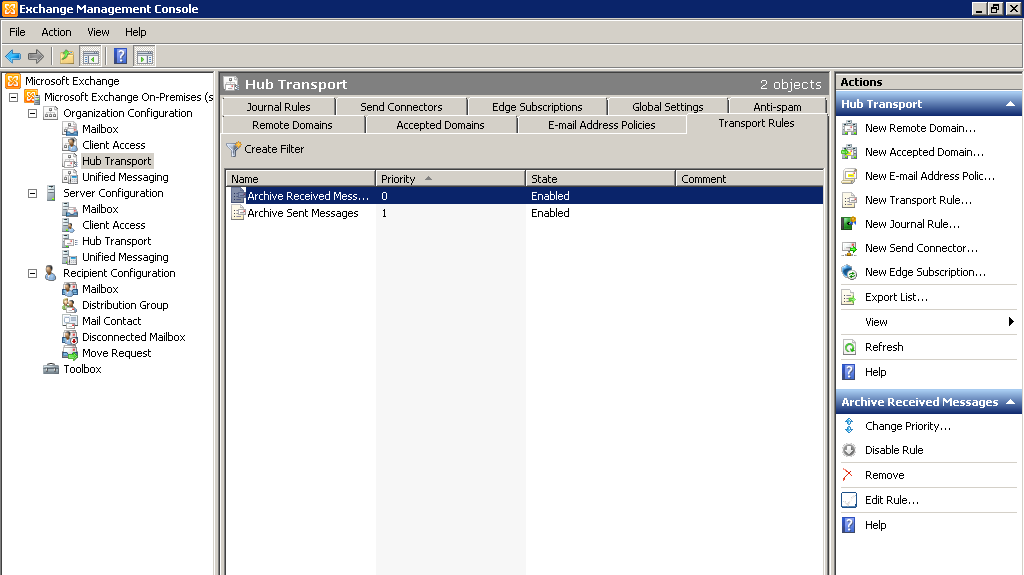Image resolution: width=1024 pixels, height=575 pixels.
Task: Open the File menu
Action: click(x=17, y=32)
